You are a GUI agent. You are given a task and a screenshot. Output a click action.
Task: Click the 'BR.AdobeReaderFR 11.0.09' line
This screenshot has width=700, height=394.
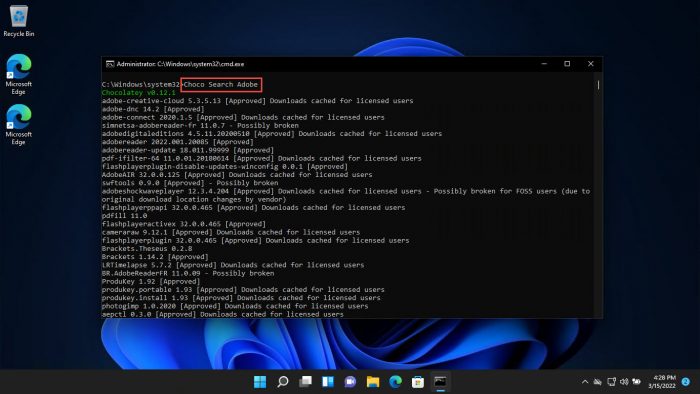point(188,273)
